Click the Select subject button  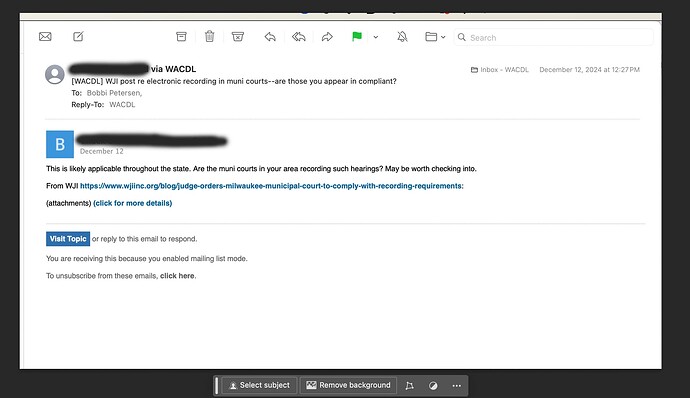coord(259,385)
